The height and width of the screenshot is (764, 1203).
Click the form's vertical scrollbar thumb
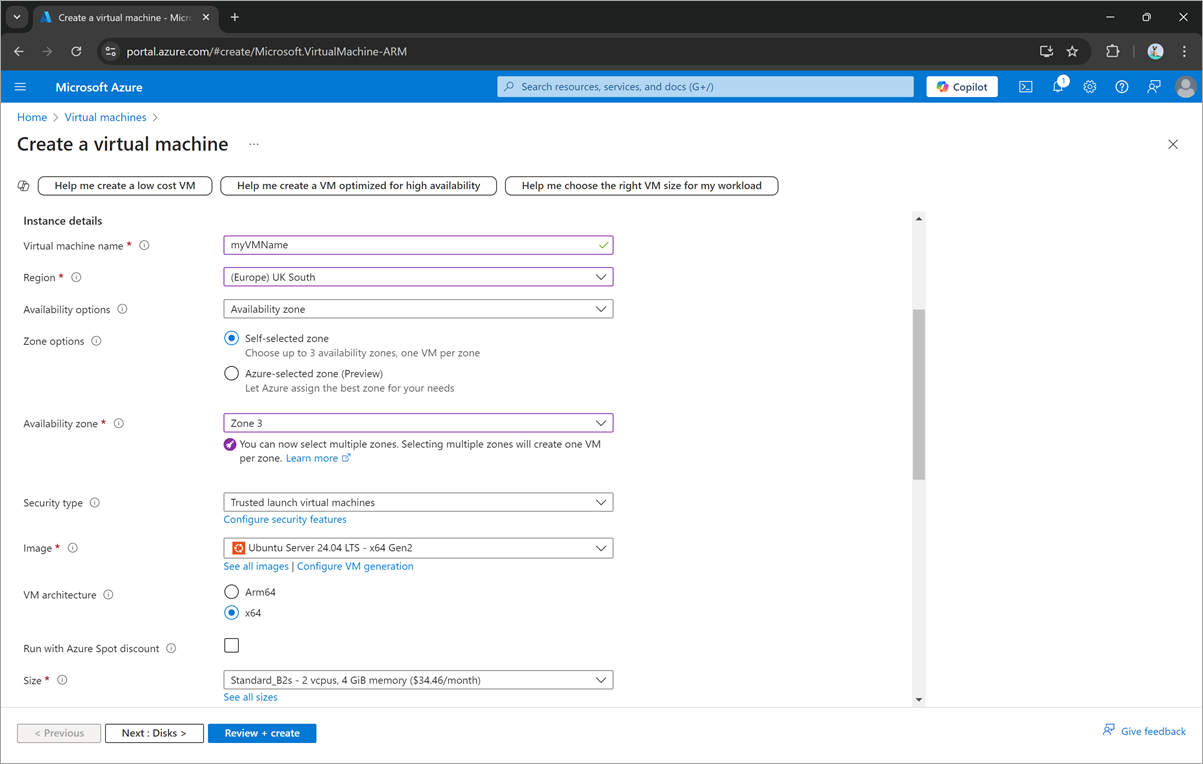[x=918, y=395]
